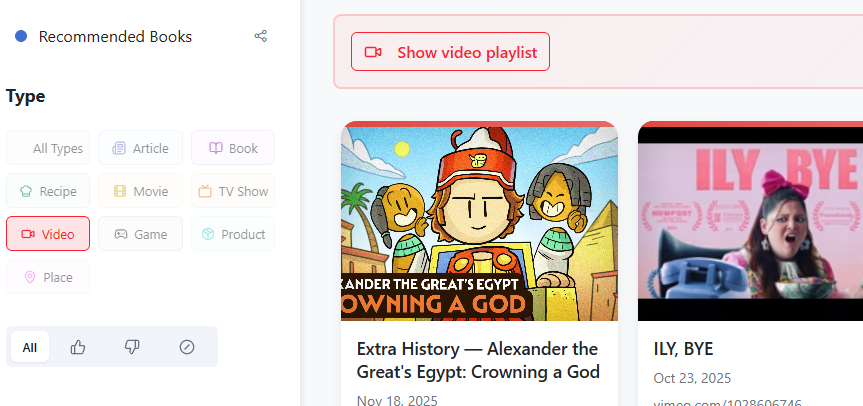Filter by Game type
Screen dimensions: 863x406
[x=140, y=234]
